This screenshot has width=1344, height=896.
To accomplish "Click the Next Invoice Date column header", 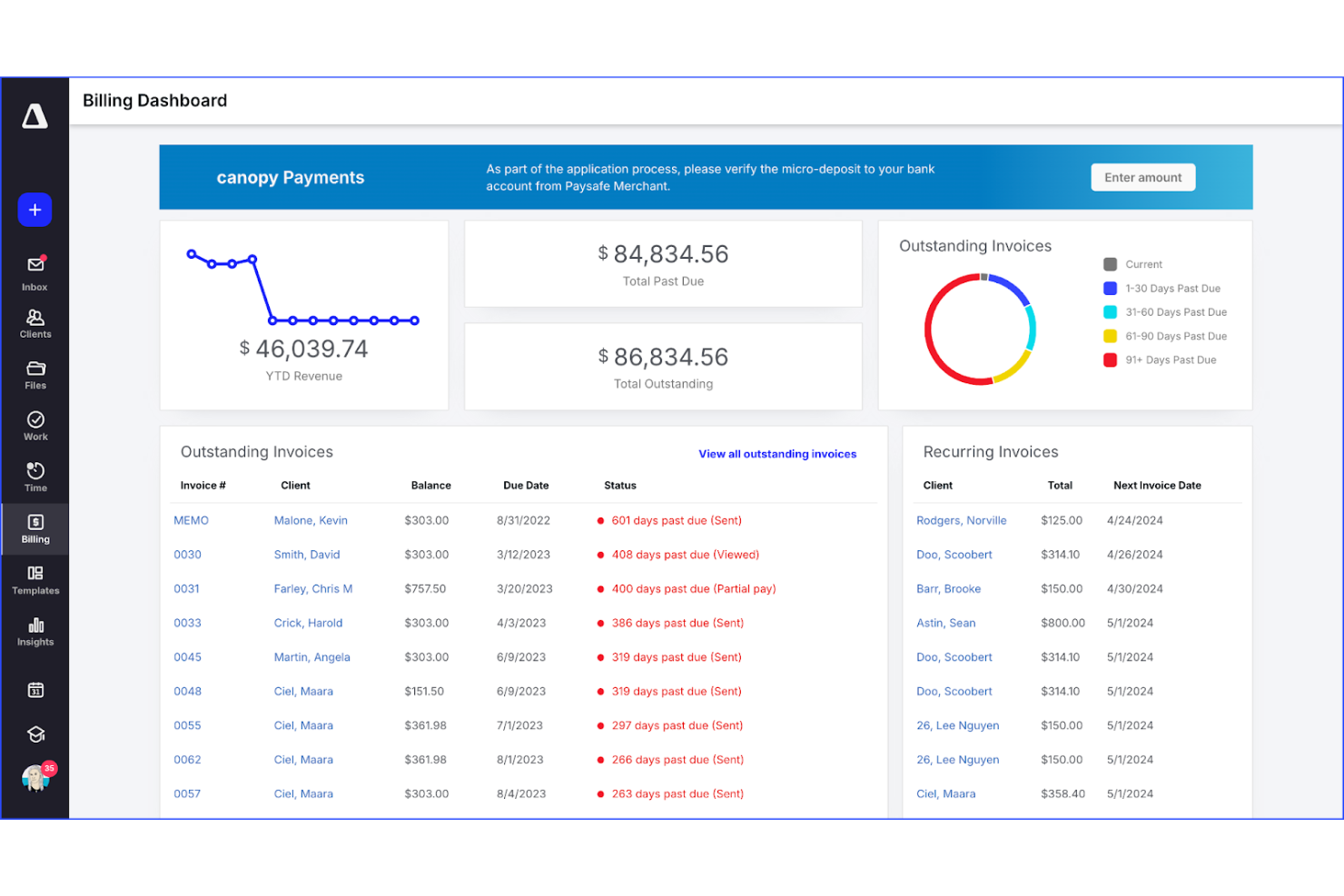I will (x=1157, y=486).
